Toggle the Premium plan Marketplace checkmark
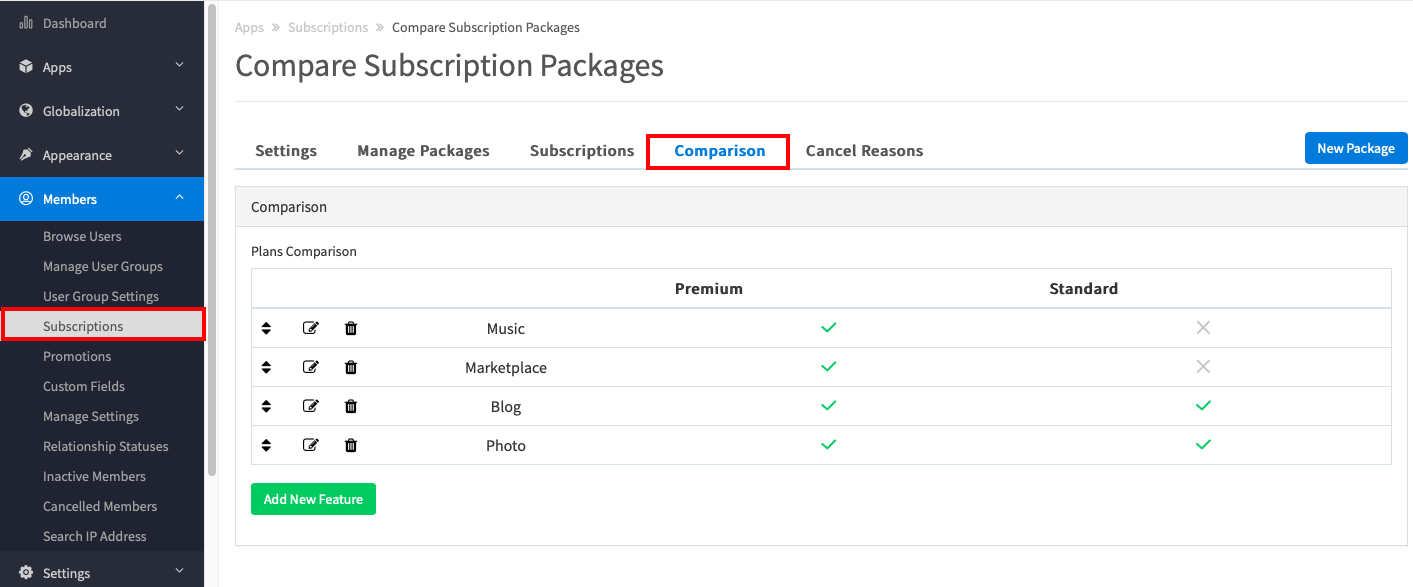1413x587 pixels. click(x=828, y=367)
